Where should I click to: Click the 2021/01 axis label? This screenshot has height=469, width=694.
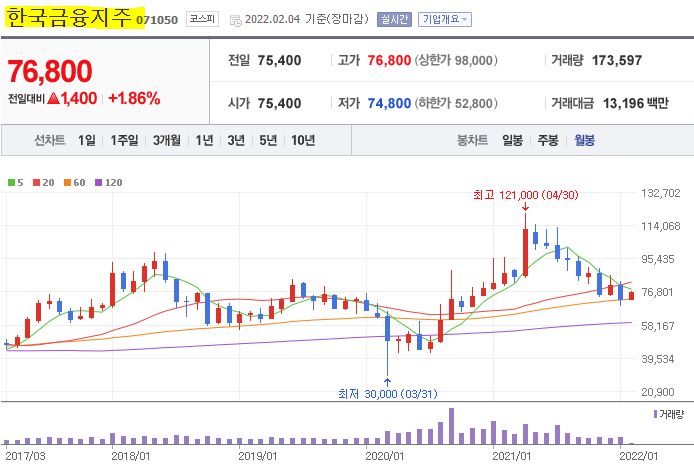pos(512,456)
